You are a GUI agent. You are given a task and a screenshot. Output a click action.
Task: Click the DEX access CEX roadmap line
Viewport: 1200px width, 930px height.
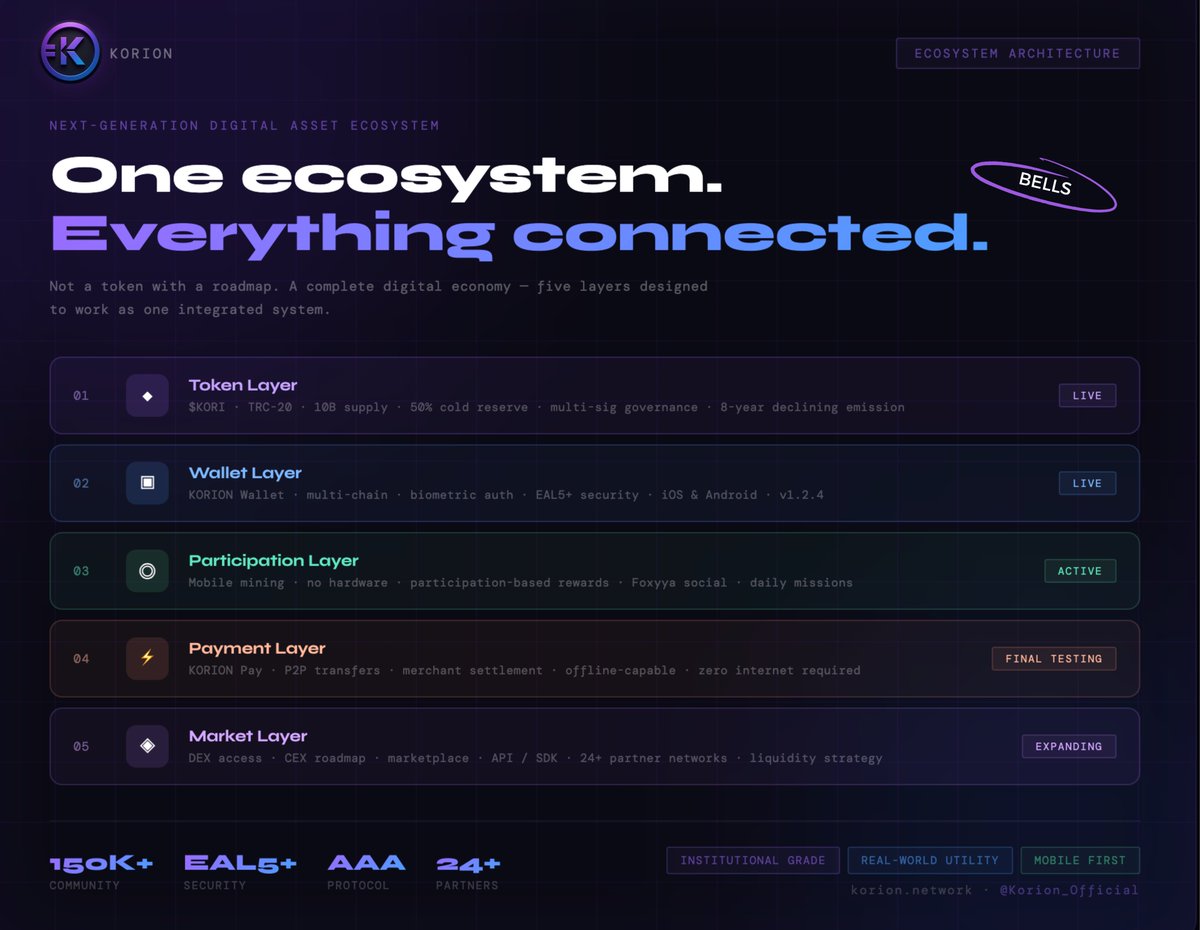click(535, 758)
